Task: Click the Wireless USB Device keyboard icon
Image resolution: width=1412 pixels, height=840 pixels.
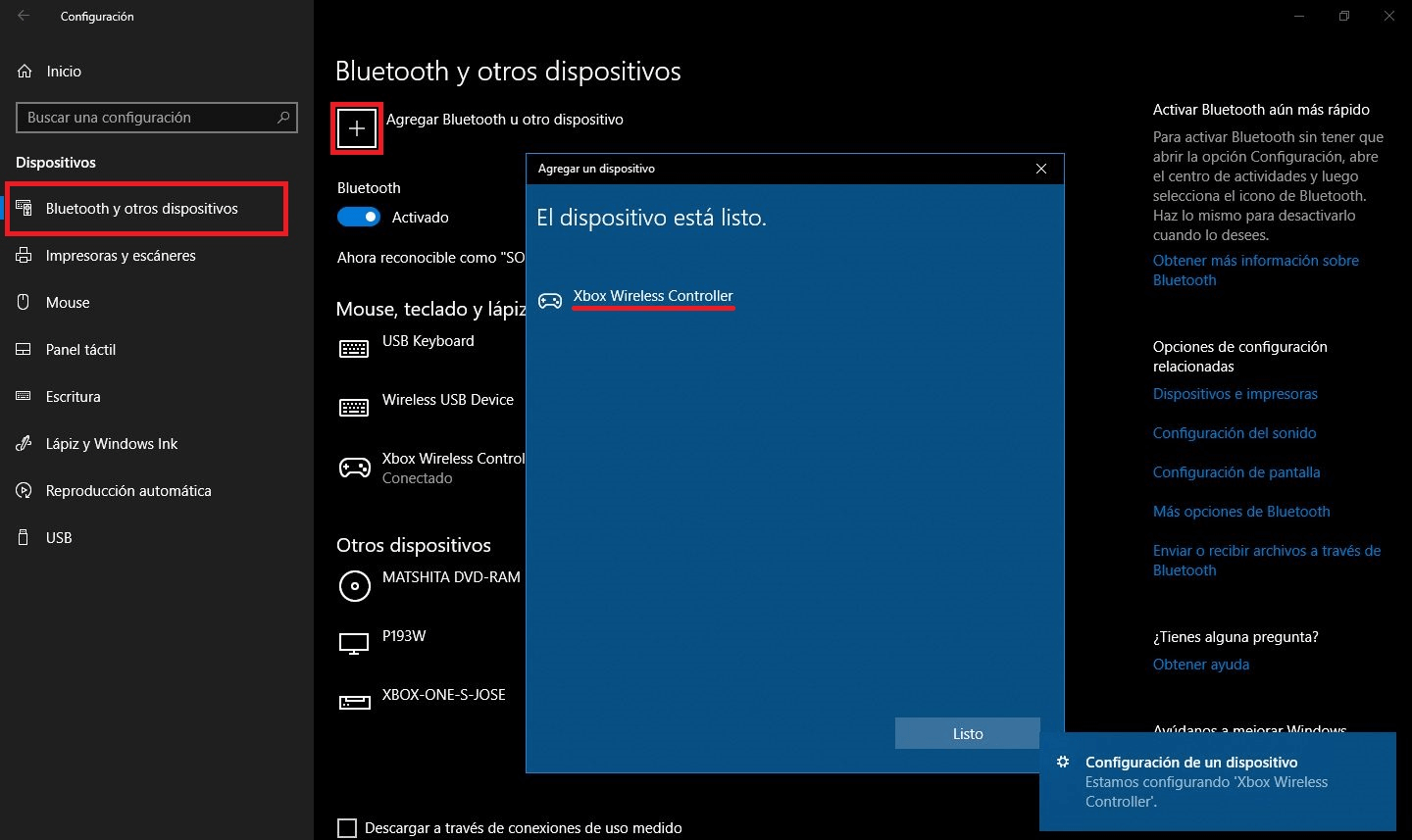Action: coord(354,408)
